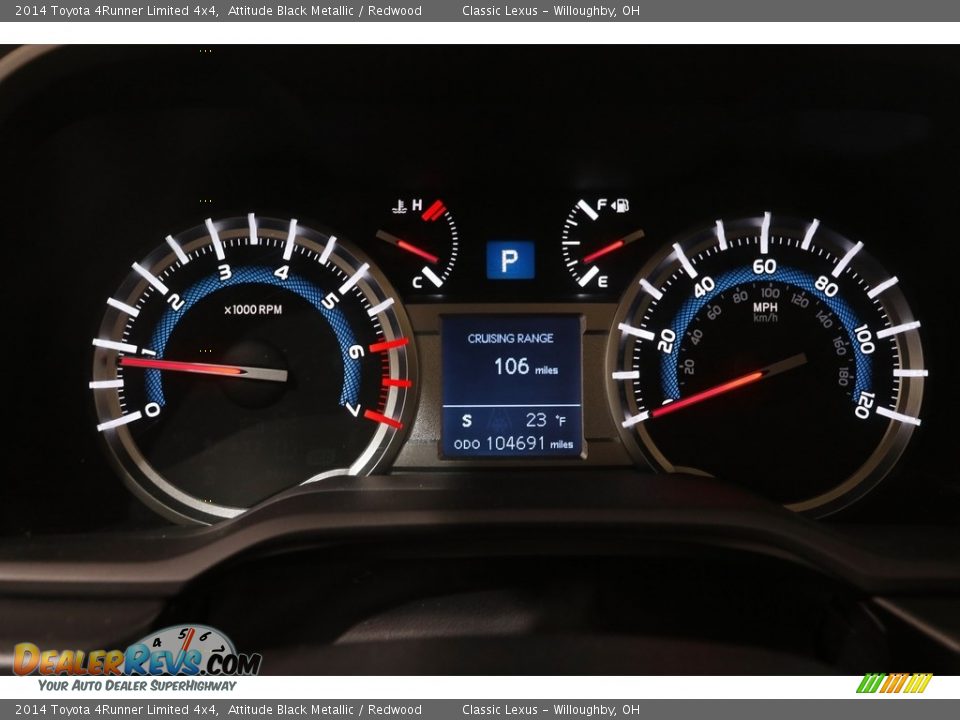The image size is (960, 720).
Task: Select the blue P gear indicator
Action: (510, 260)
